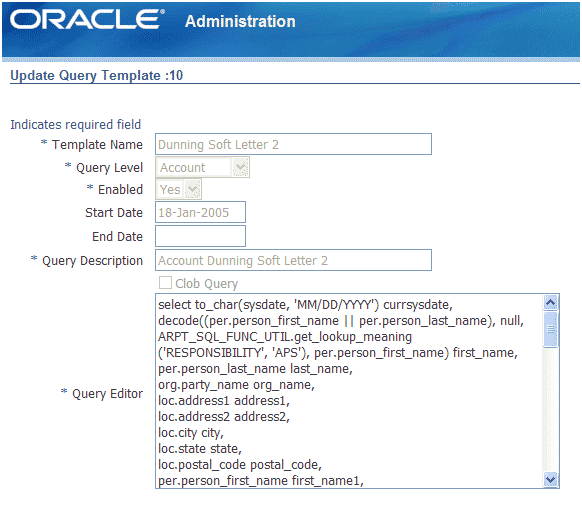582x516 pixels.
Task: Click into the Start Date field
Action: tap(200, 212)
